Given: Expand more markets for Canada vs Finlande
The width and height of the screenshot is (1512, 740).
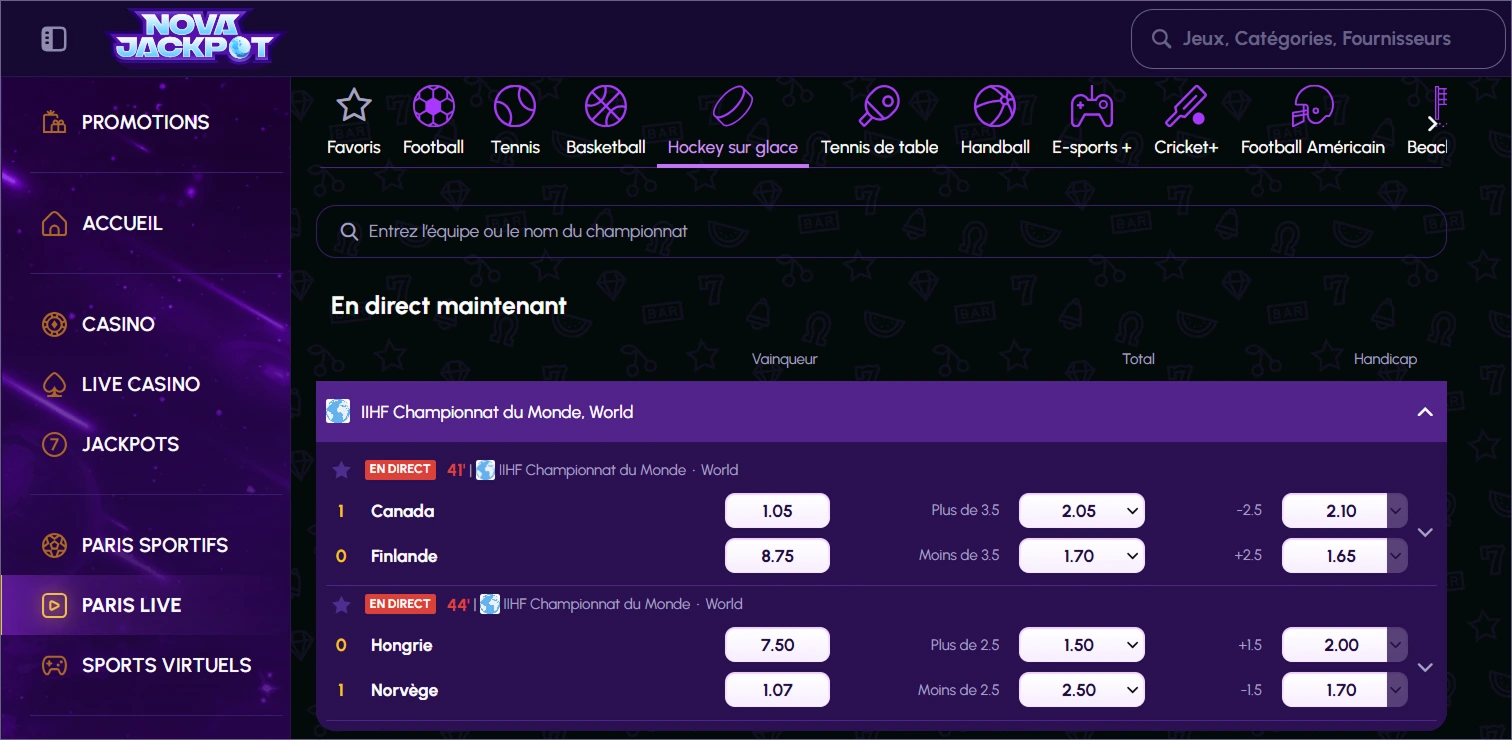Looking at the screenshot, I should (x=1426, y=532).
